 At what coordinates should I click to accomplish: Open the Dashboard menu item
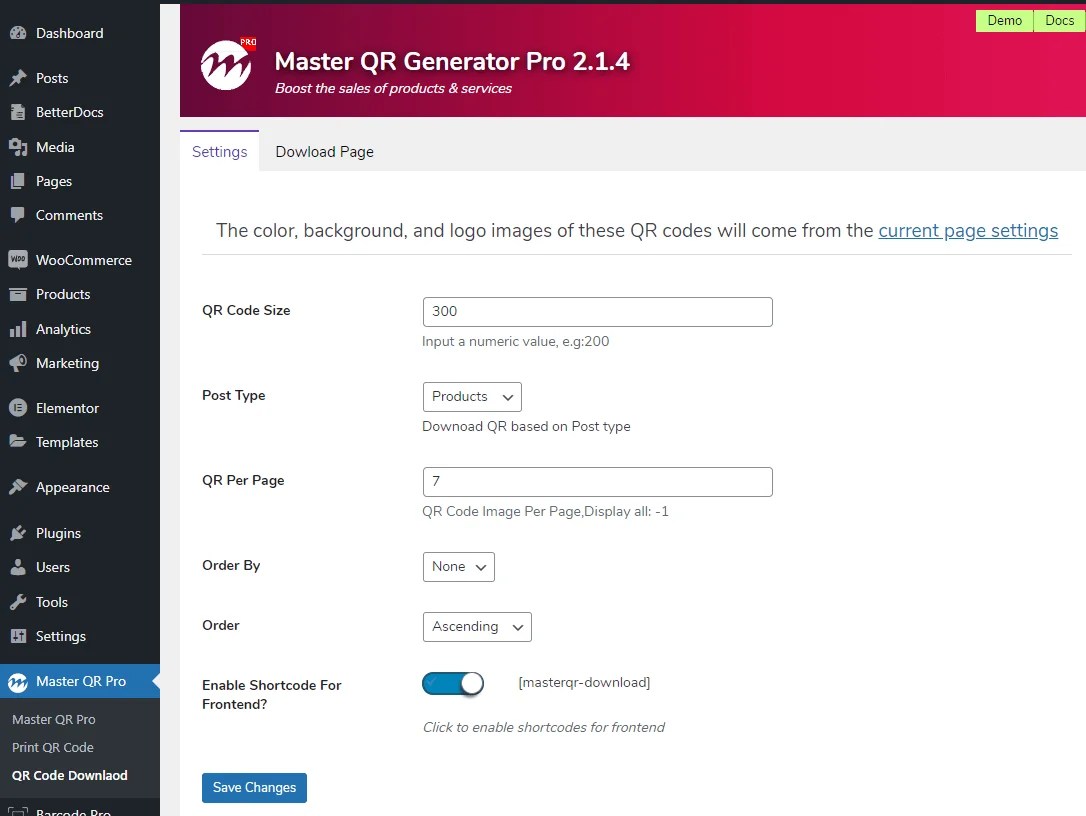tap(80, 33)
